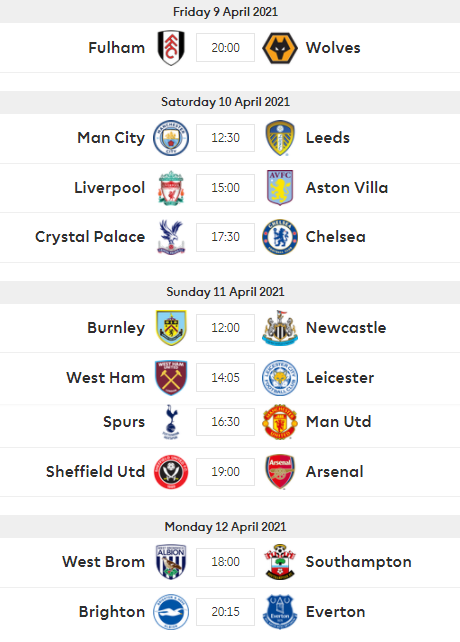The height and width of the screenshot is (642, 460).
Task: Click the 20:15 Brighton v Everton time box
Action: pyautogui.click(x=225, y=612)
